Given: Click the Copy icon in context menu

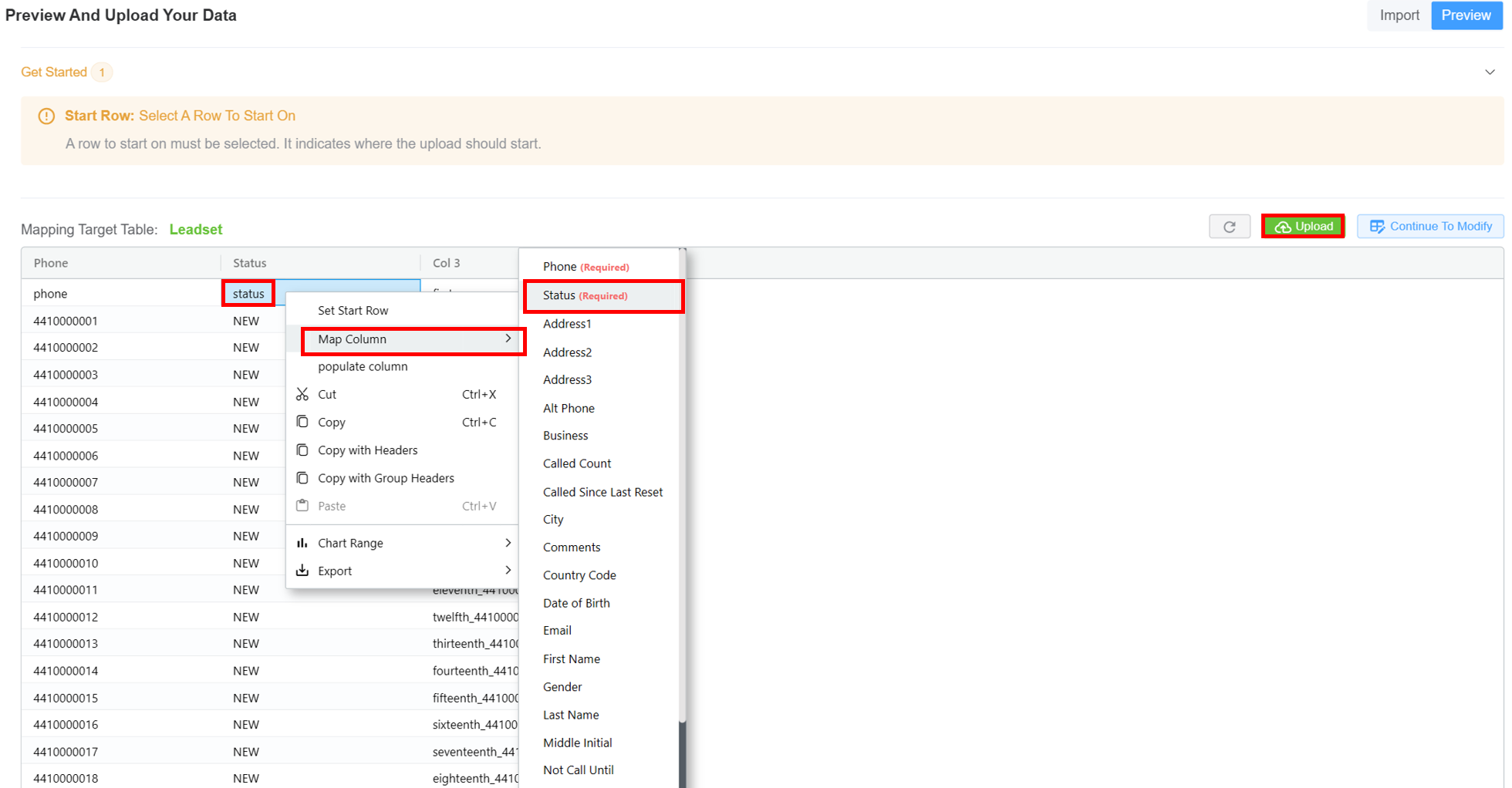Looking at the screenshot, I should pos(302,422).
